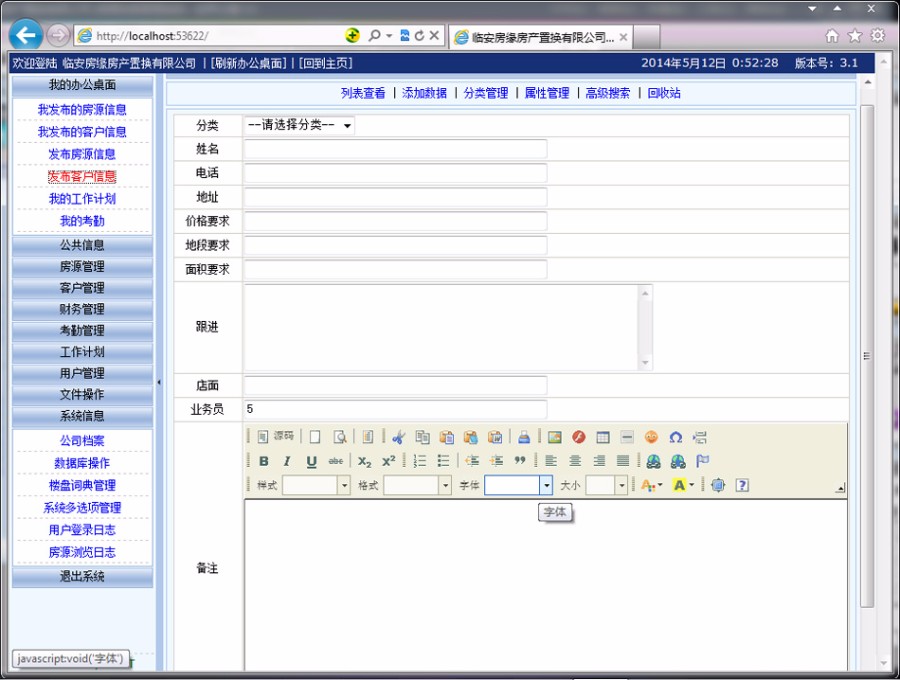The width and height of the screenshot is (900, 680).
Task: Click the 姓名 input field
Action: [x=395, y=150]
